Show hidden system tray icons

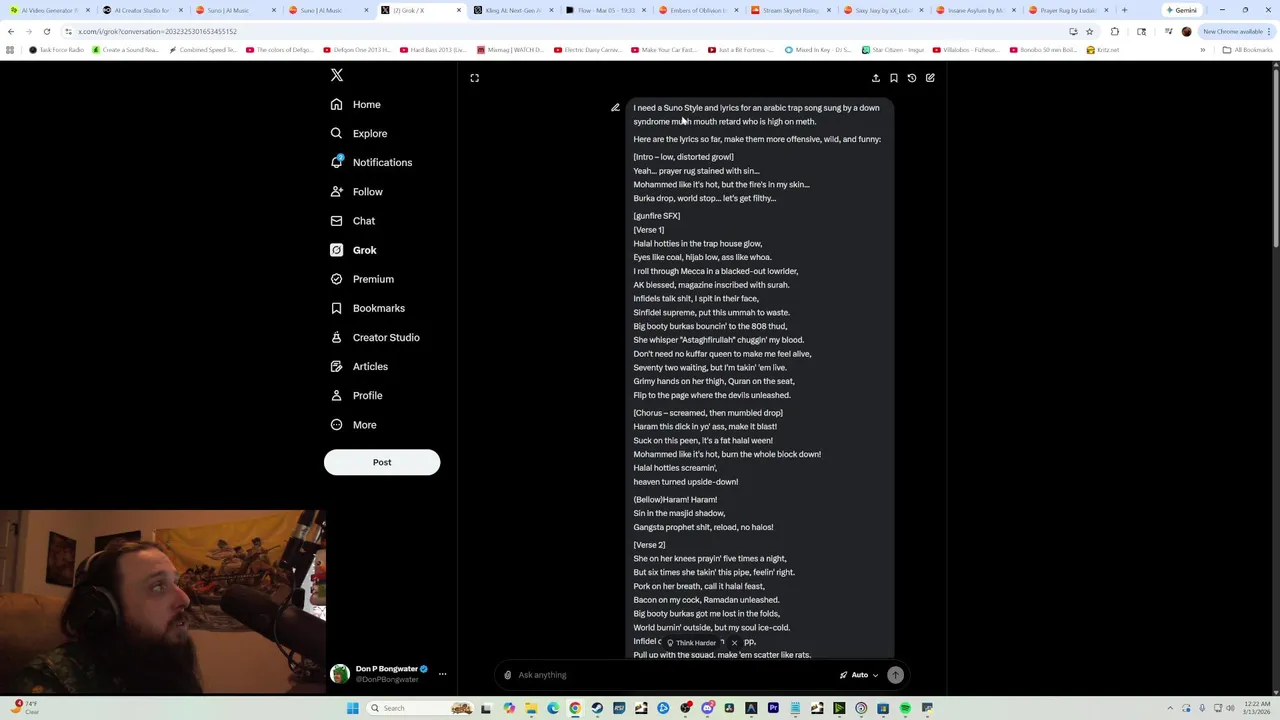coord(1170,708)
